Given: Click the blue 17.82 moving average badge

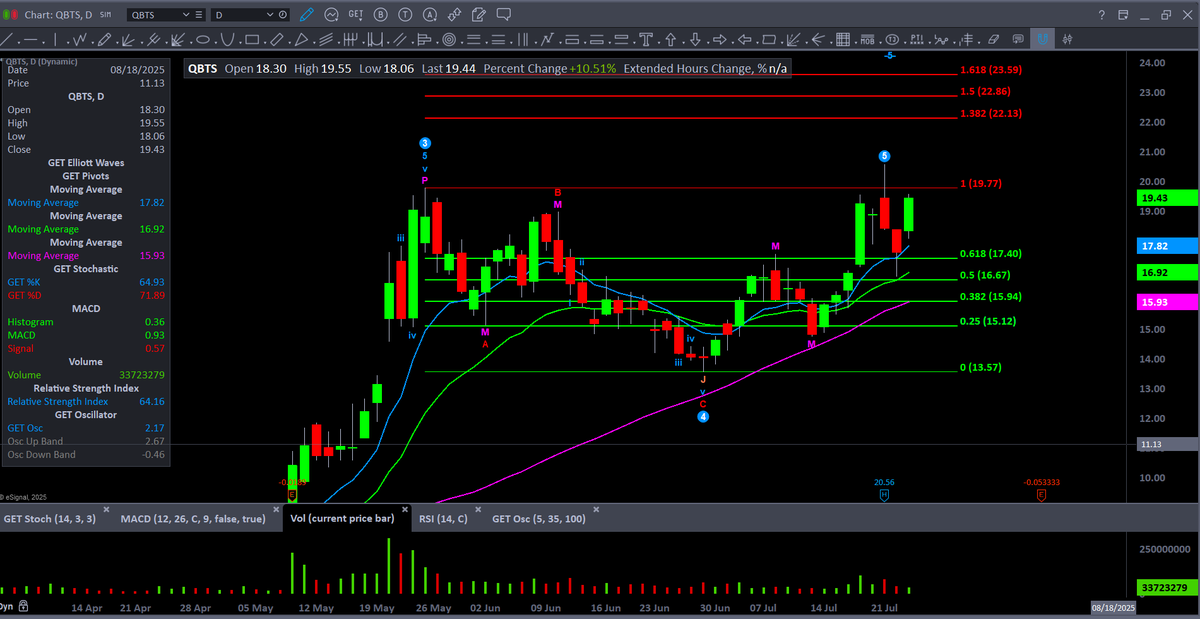Looking at the screenshot, I should (x=1168, y=246).
